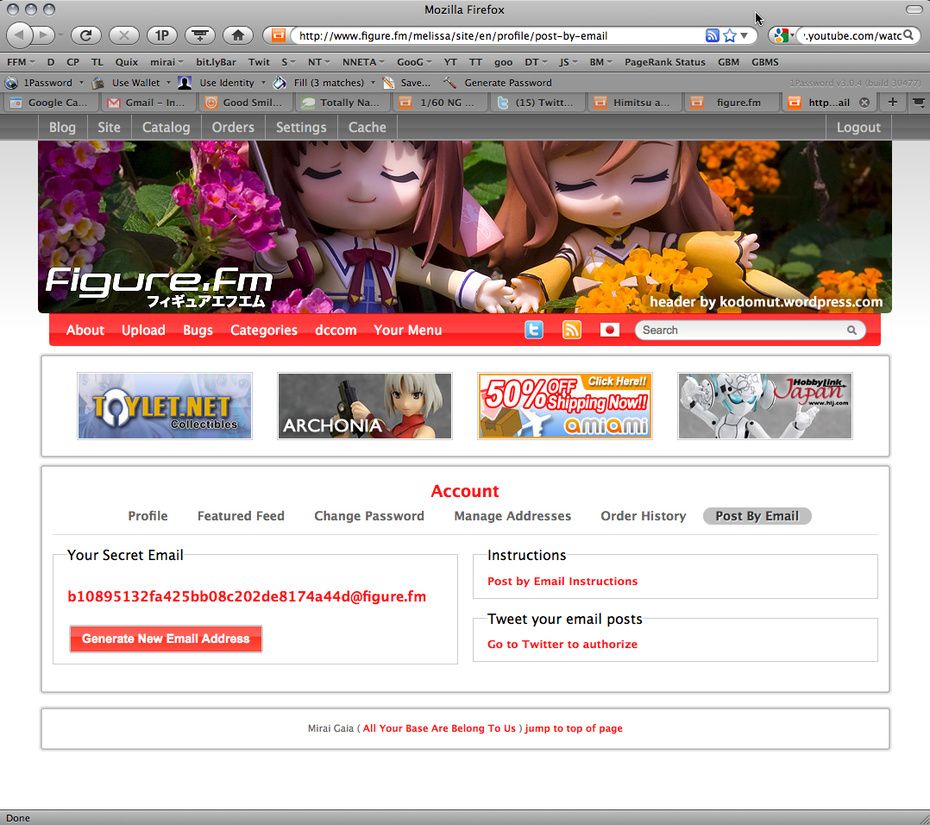The width and height of the screenshot is (930, 825).
Task: Click Logout in the admin bar
Action: 858,127
